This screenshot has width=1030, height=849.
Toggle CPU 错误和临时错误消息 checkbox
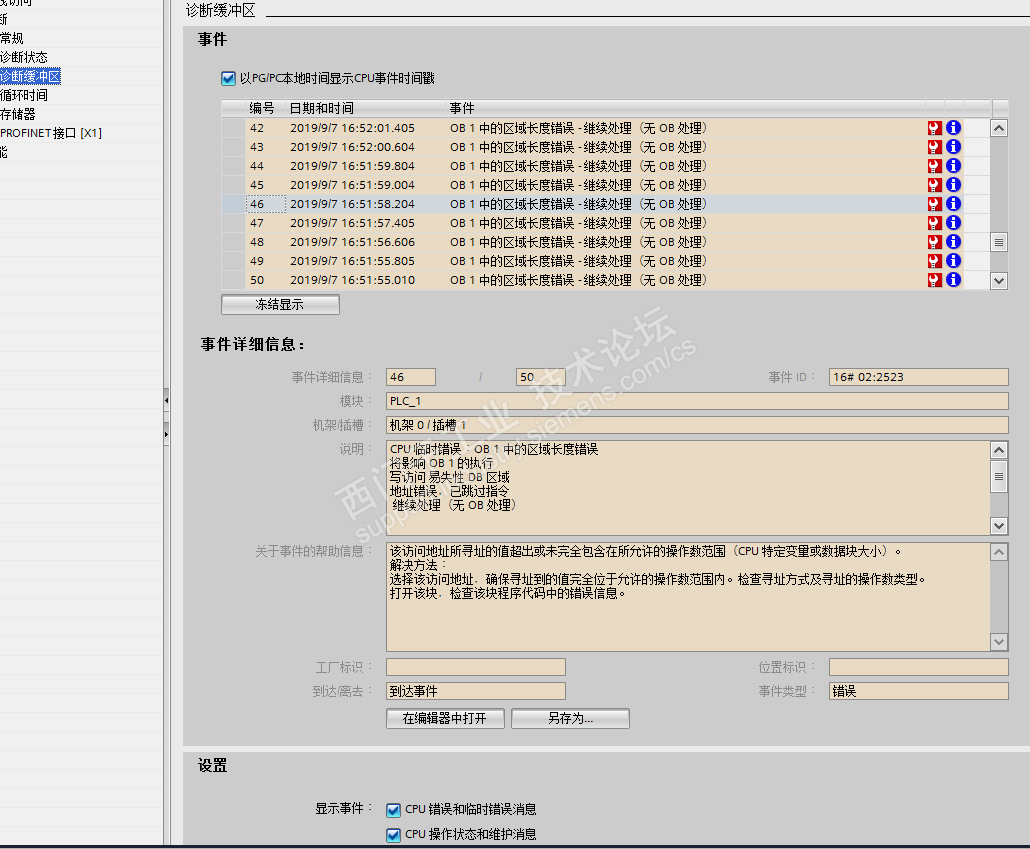point(393,810)
